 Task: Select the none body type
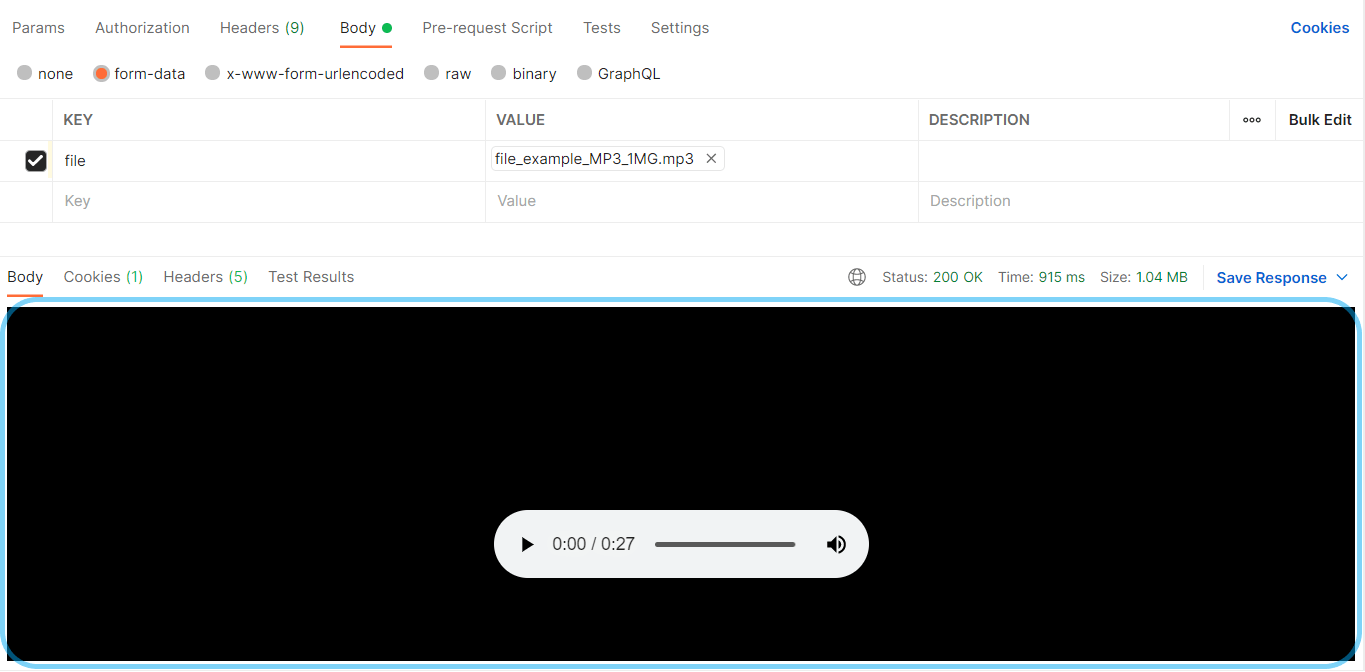pyautogui.click(x=25, y=73)
